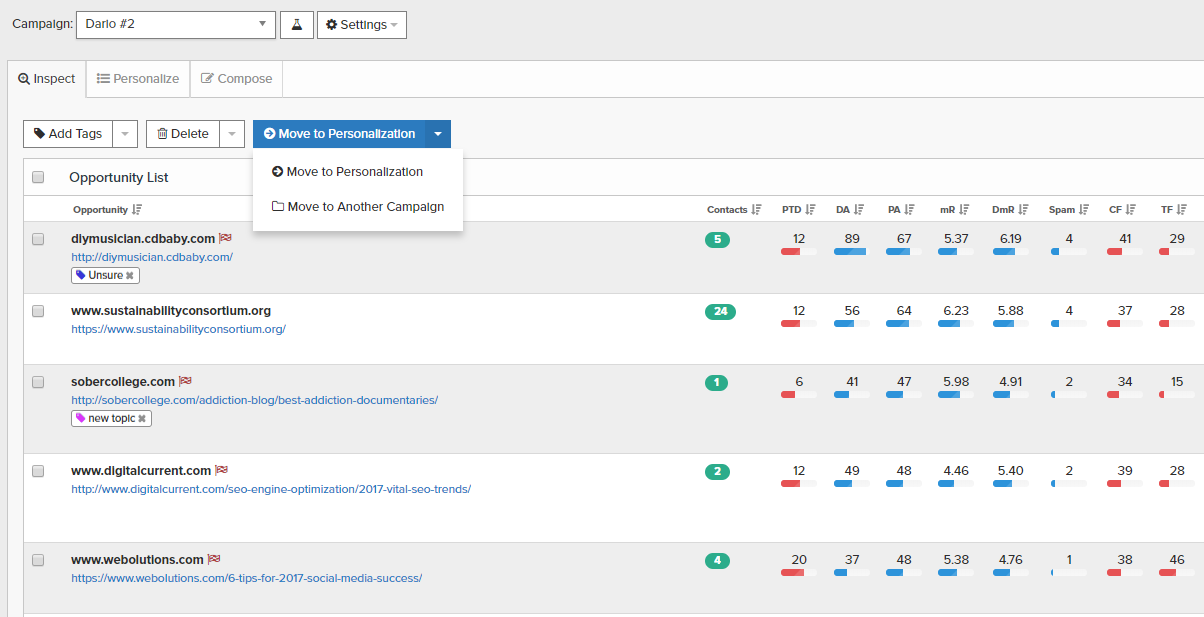Expand the Add Tags dropdown arrow
Image resolution: width=1204 pixels, height=617 pixels.
pos(124,134)
